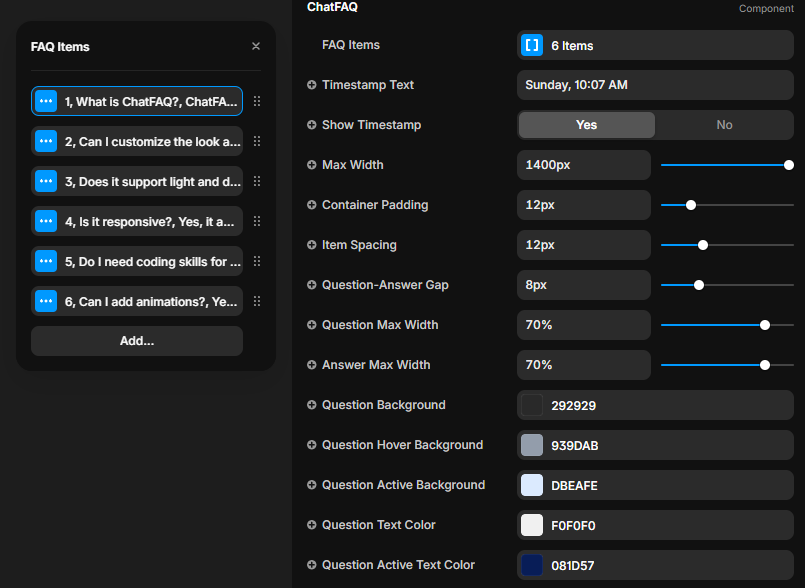This screenshot has width=805, height=588.
Task: Open FAQ item 4 'Is it responsive?'
Action: pyautogui.click(x=152, y=221)
